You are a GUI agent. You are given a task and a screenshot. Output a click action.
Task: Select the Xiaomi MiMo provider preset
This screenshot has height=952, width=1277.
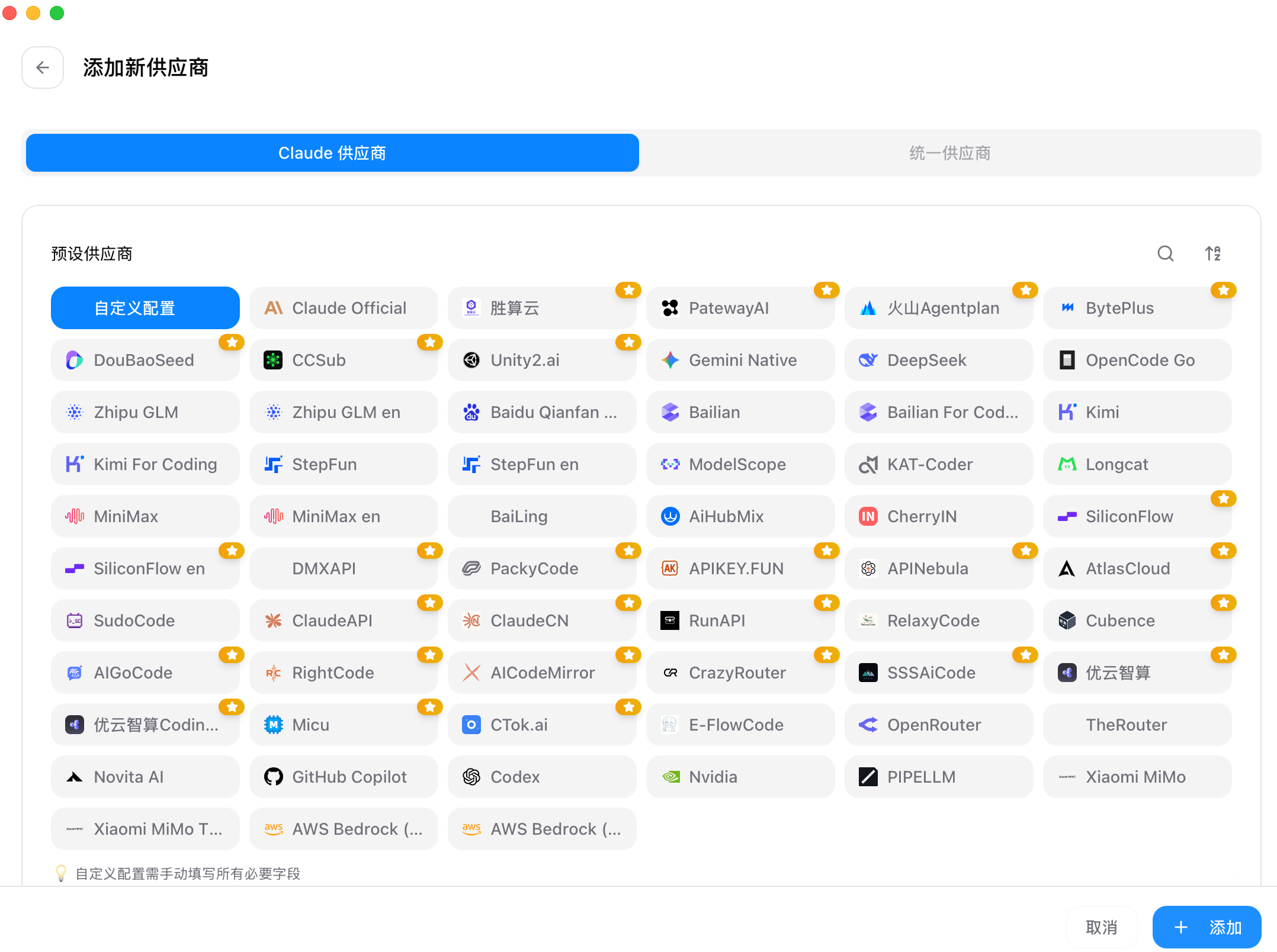coord(1137,777)
